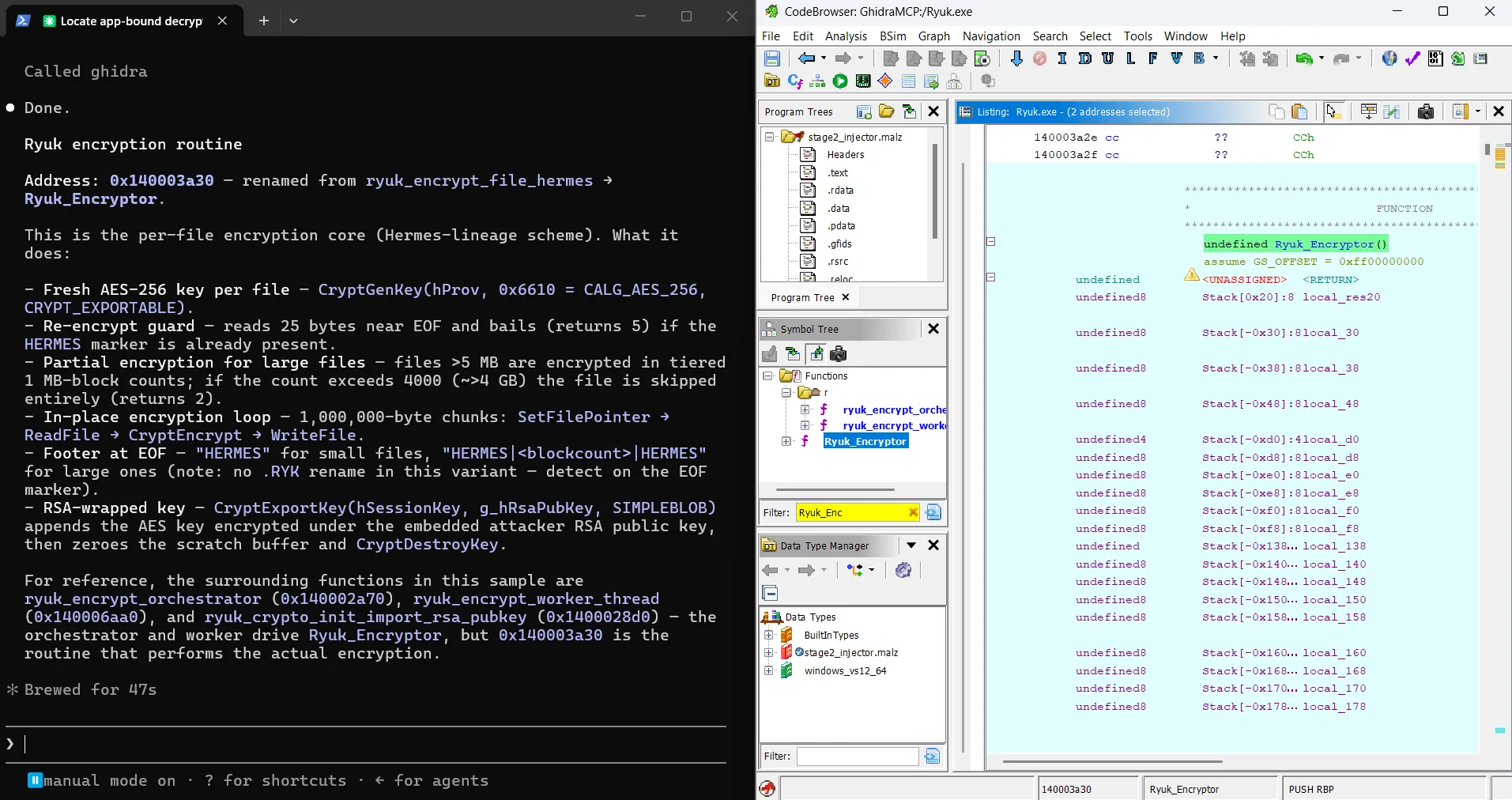Image resolution: width=1512 pixels, height=800 pixels.
Task: Select .text section in Program Trees
Action: pos(838,172)
